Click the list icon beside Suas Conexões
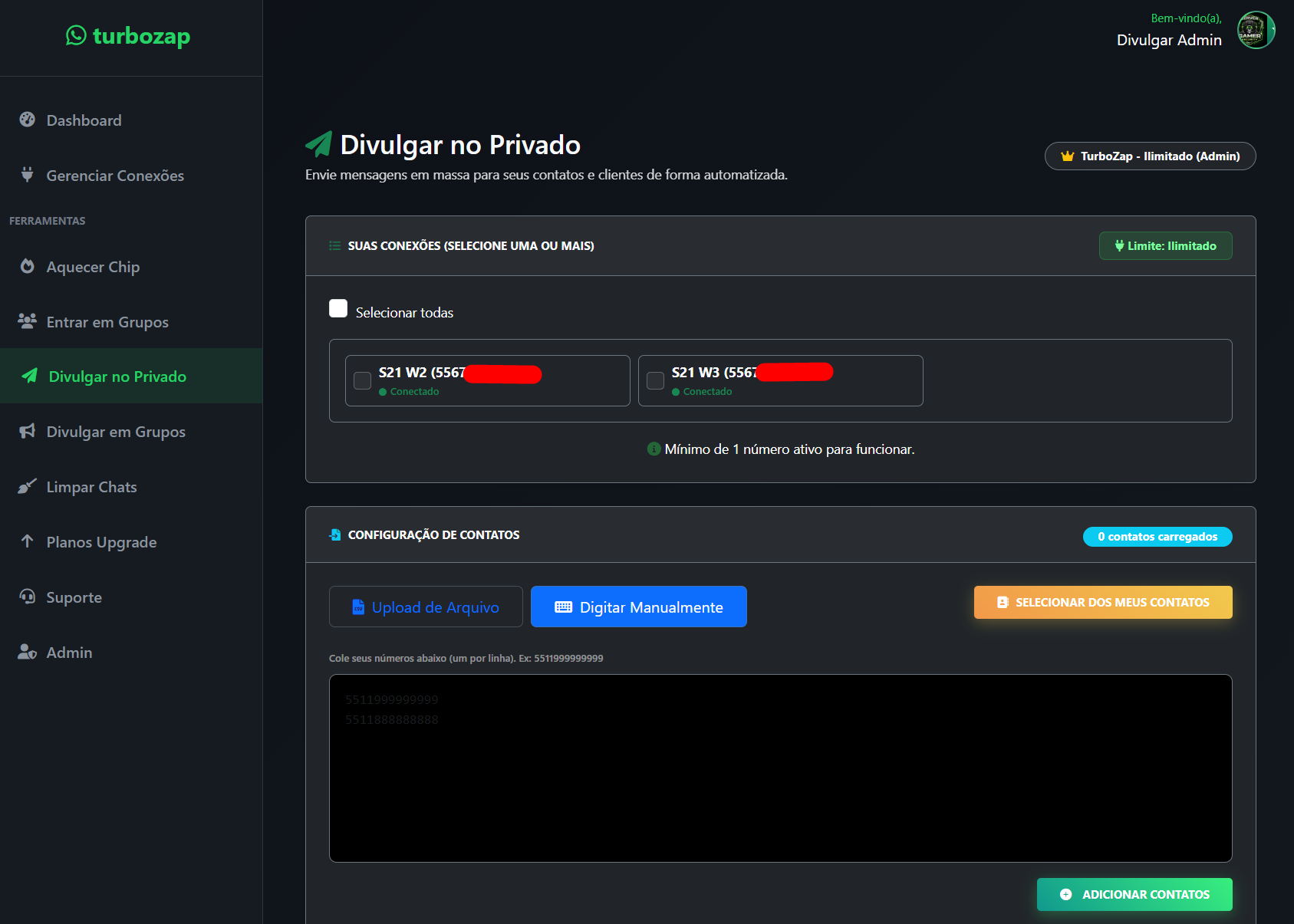1294x924 pixels. [x=335, y=246]
